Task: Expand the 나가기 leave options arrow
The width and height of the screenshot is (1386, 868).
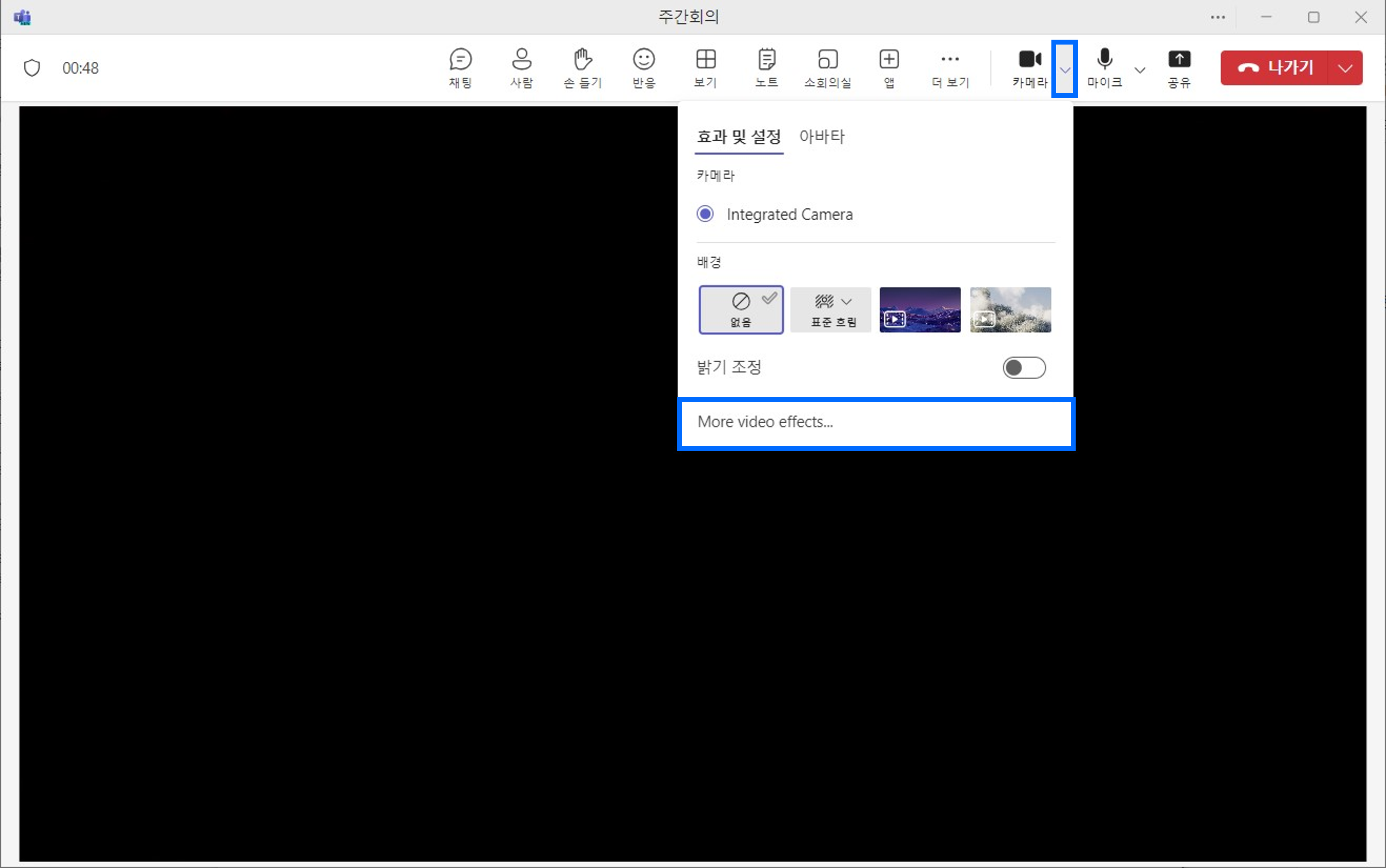Action: click(x=1345, y=68)
